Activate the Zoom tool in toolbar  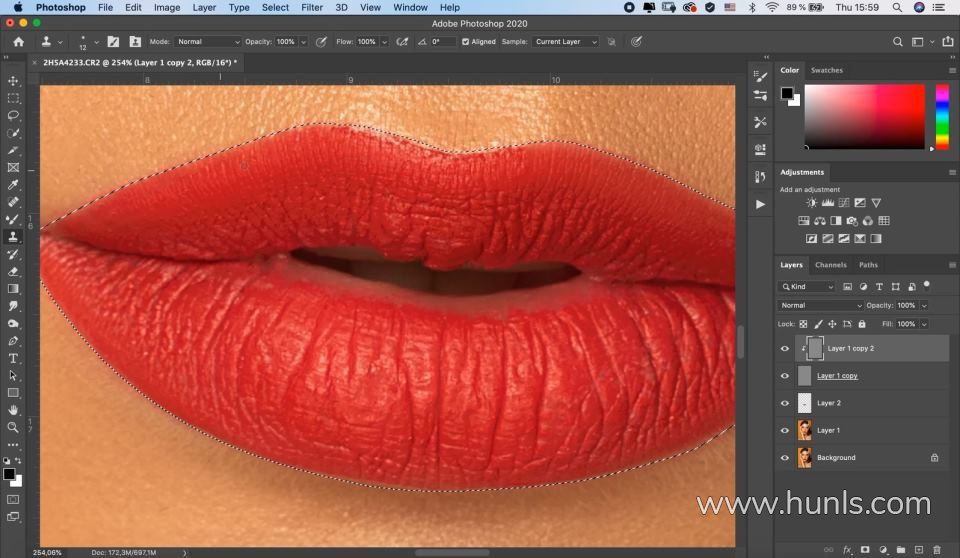pos(13,427)
